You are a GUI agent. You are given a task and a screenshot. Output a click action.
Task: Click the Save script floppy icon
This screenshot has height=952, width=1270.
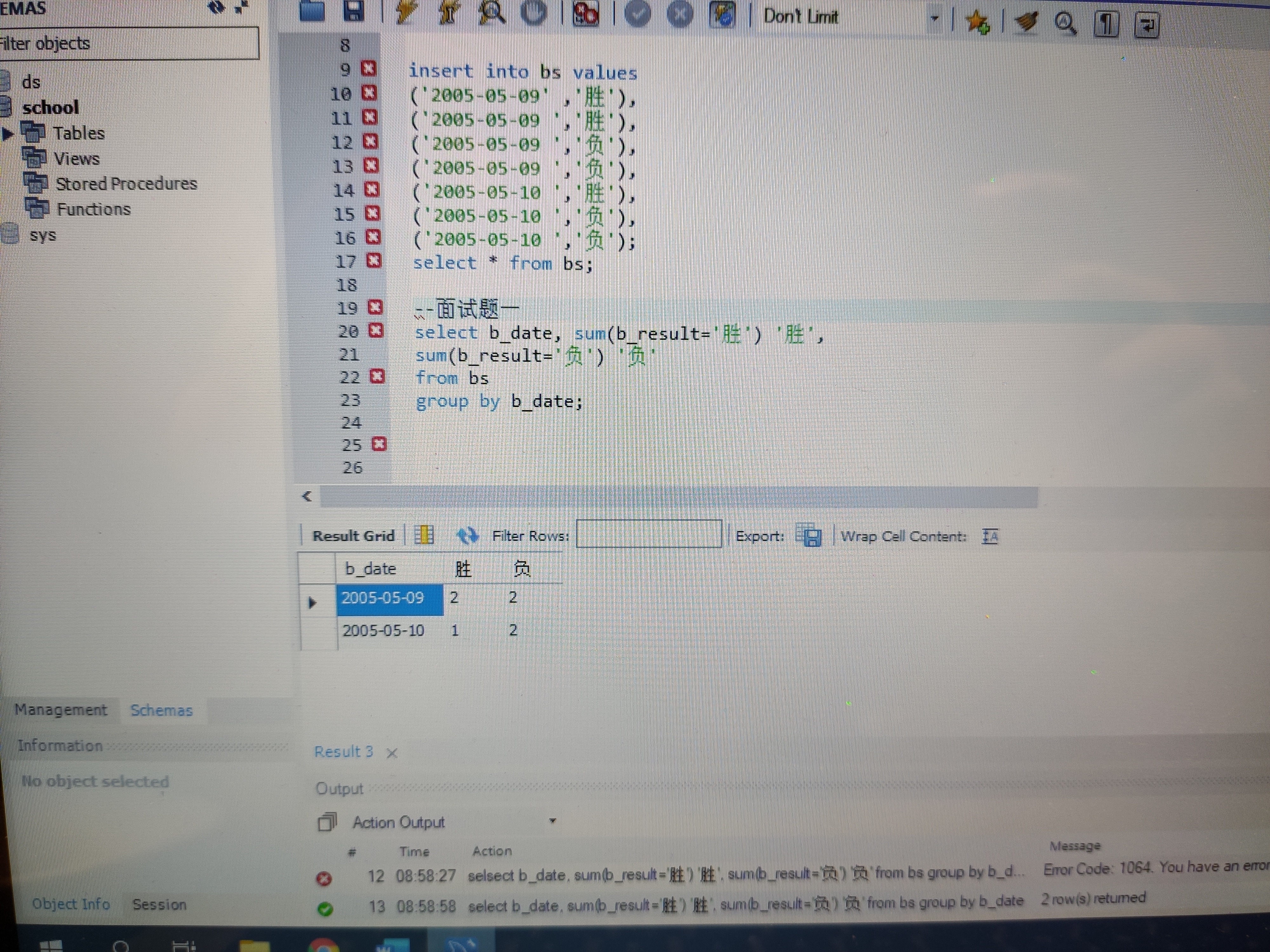(x=354, y=10)
